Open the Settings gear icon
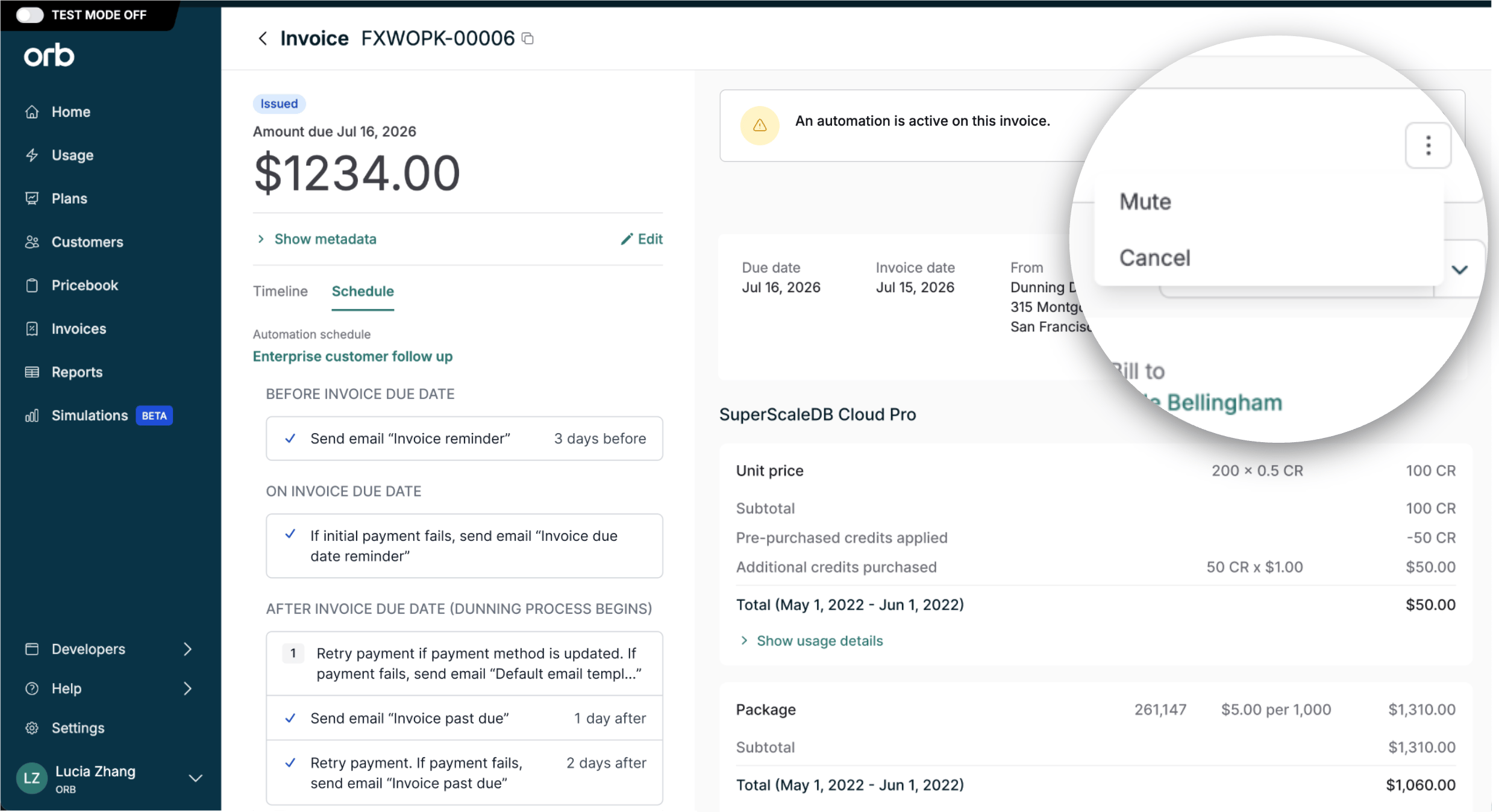Image resolution: width=1499 pixels, height=812 pixels. click(32, 728)
